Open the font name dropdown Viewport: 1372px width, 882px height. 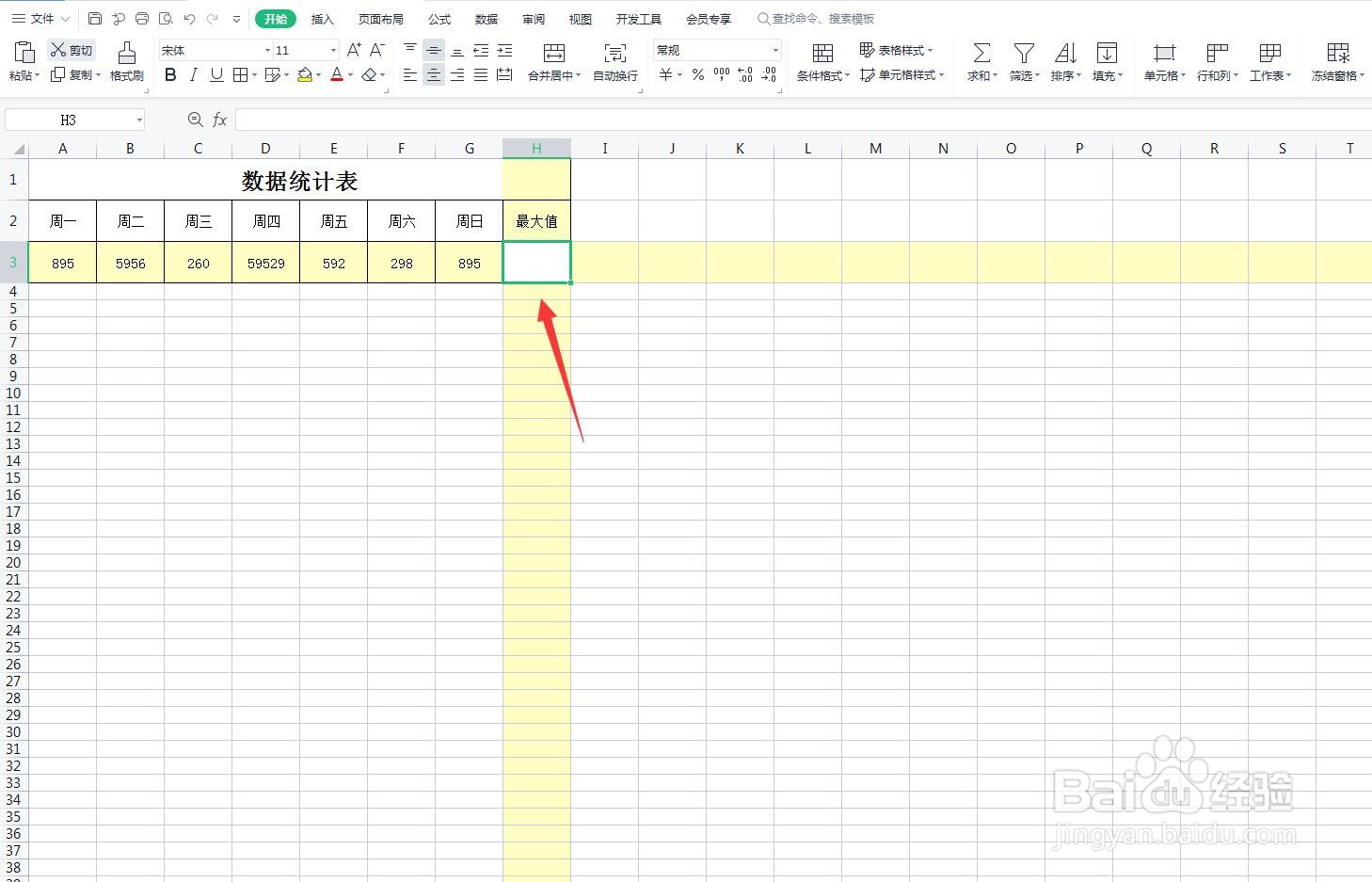point(266,50)
